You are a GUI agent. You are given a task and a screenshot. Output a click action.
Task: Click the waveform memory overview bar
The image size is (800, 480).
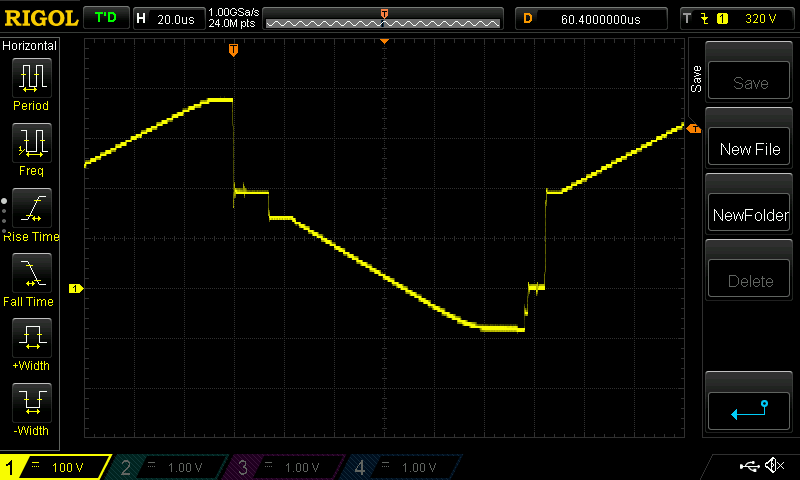[383, 23]
